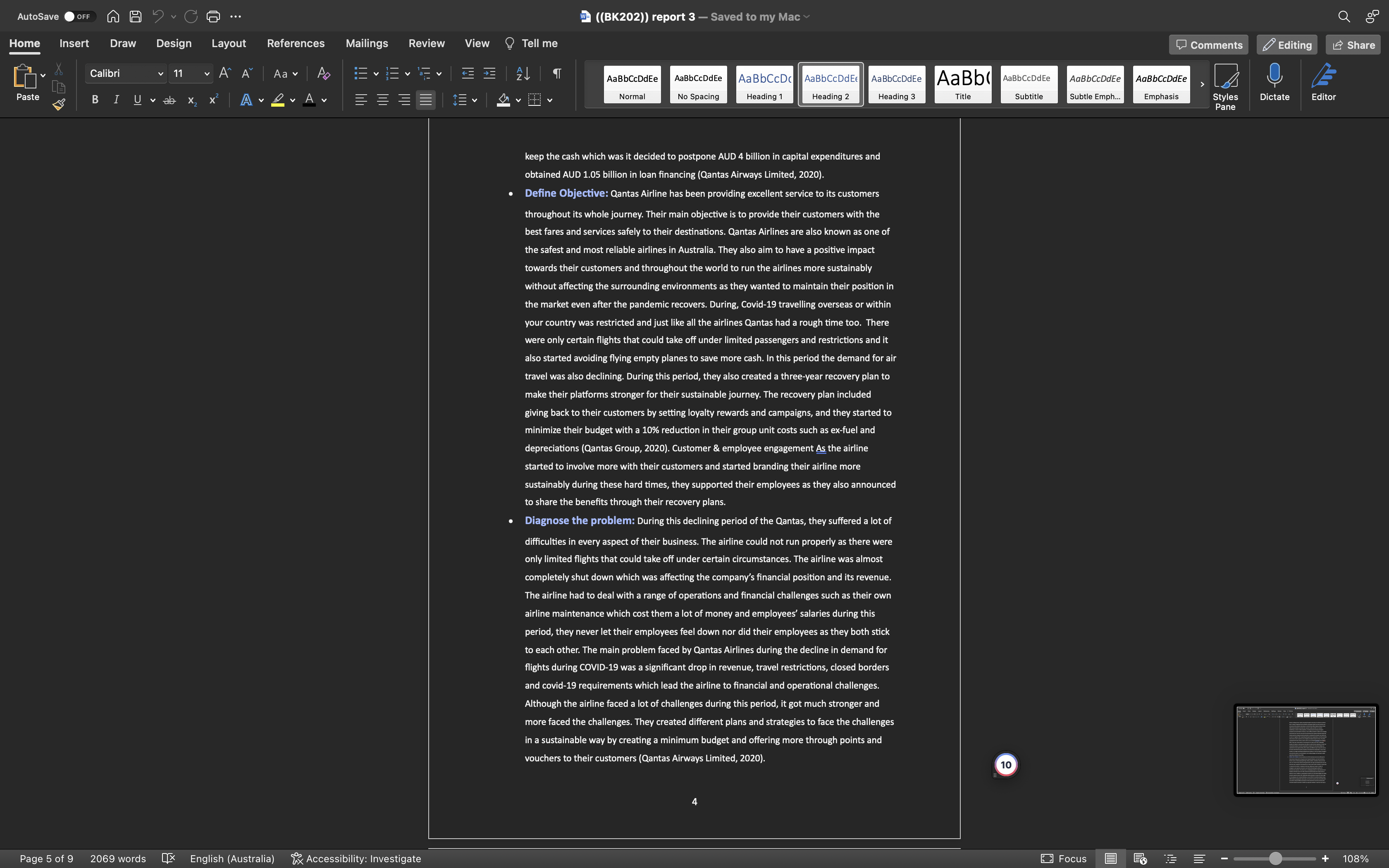
Task: Increase the paragraph indent
Action: [489, 74]
